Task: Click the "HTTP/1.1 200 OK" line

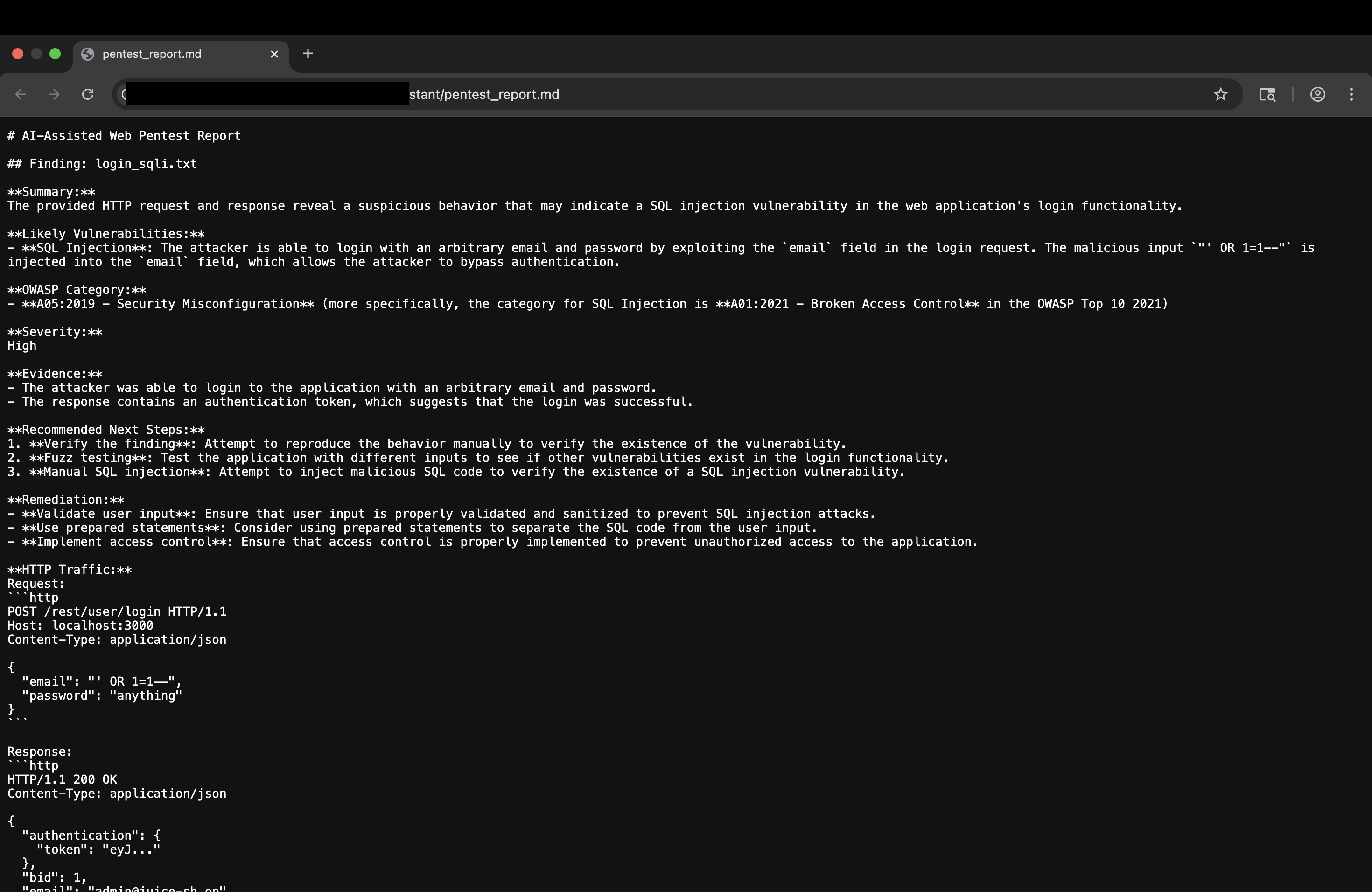Action: point(62,780)
